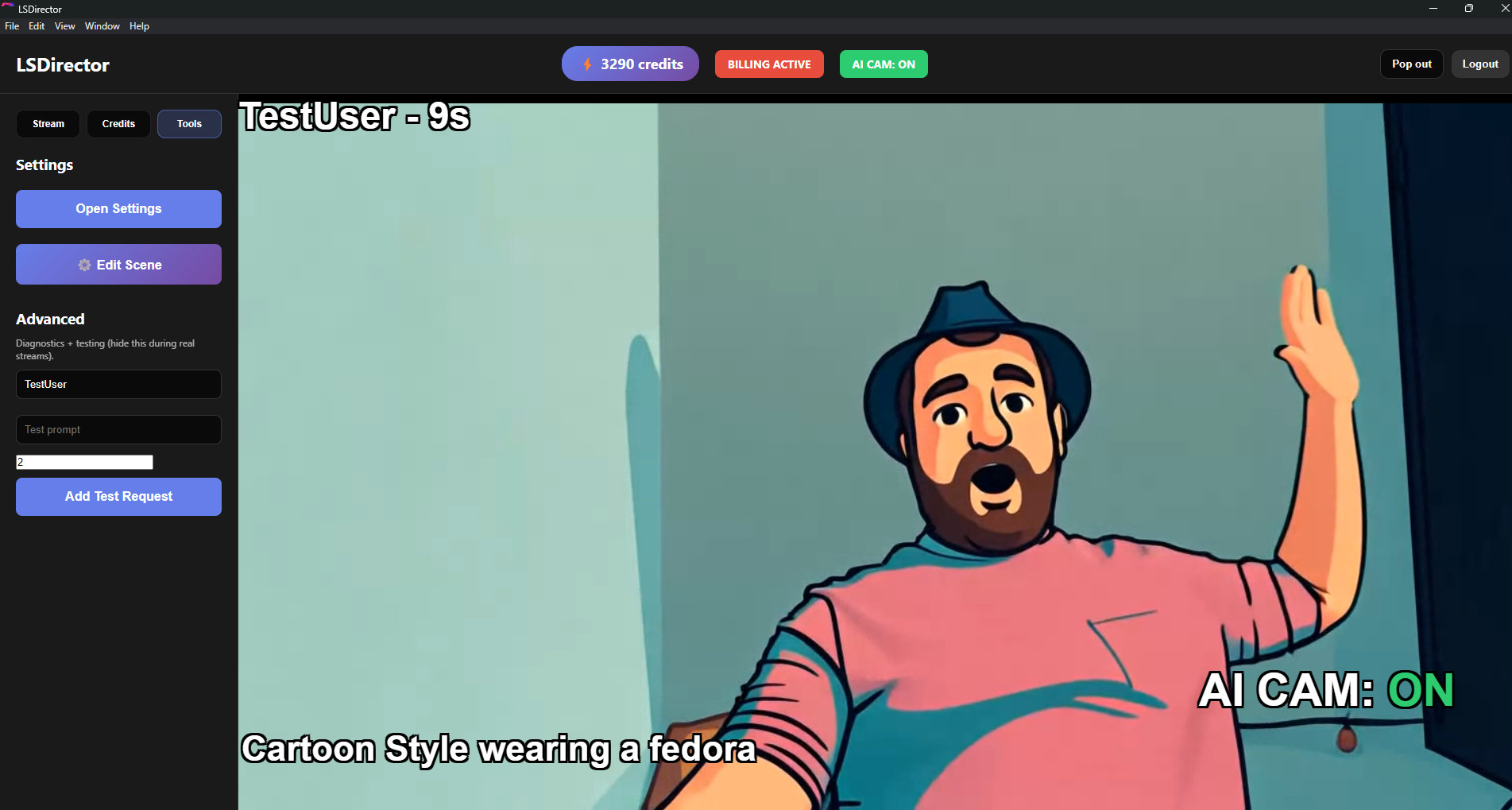The width and height of the screenshot is (1512, 810).
Task: Pop out the video preview
Action: [1411, 64]
